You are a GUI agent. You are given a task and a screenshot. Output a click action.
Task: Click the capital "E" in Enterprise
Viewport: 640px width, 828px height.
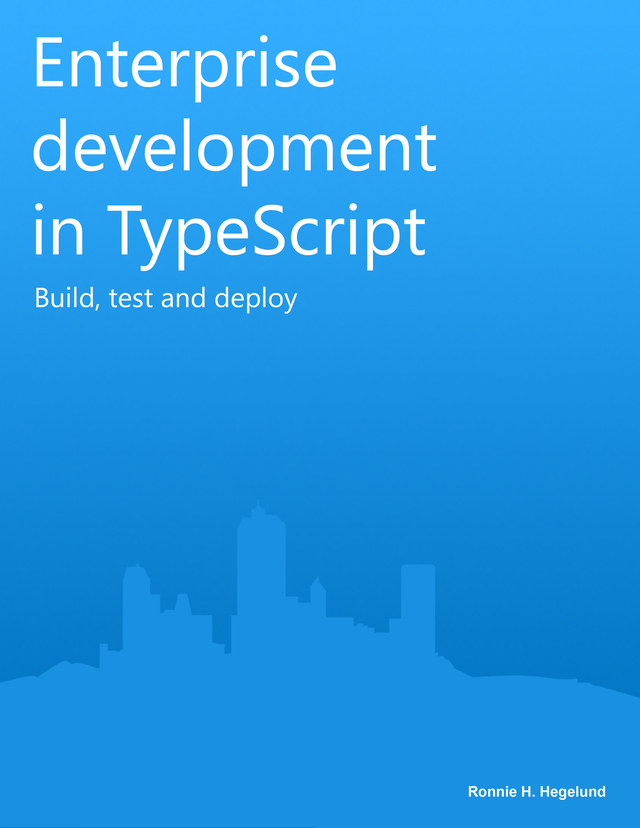(x=50, y=64)
